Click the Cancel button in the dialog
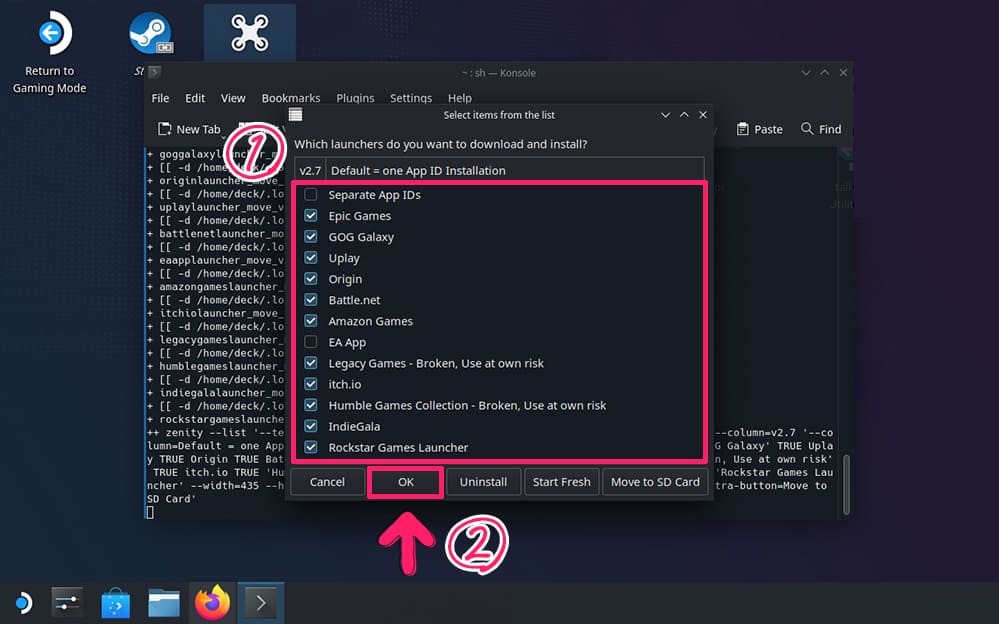 (x=327, y=482)
